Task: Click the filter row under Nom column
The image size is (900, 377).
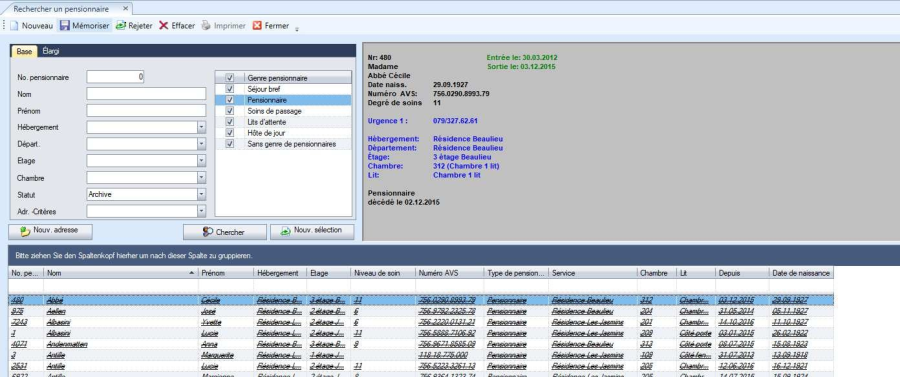Action: tap(121, 286)
